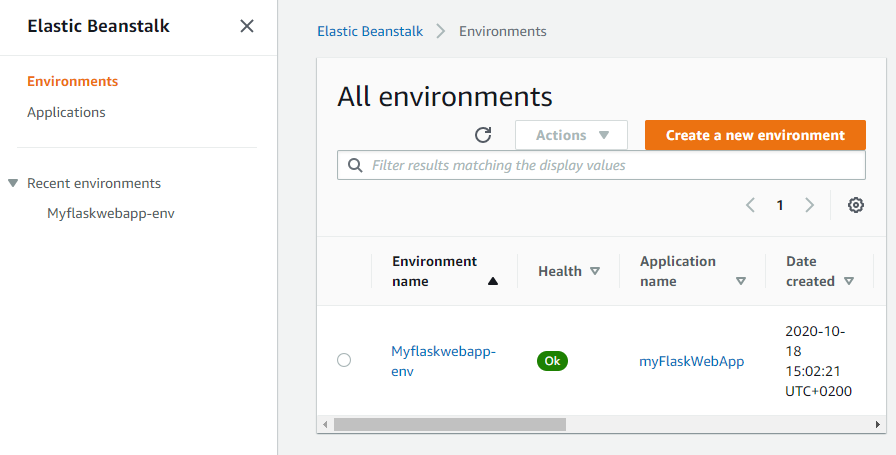
Task: Click Create a new environment button
Action: click(755, 135)
